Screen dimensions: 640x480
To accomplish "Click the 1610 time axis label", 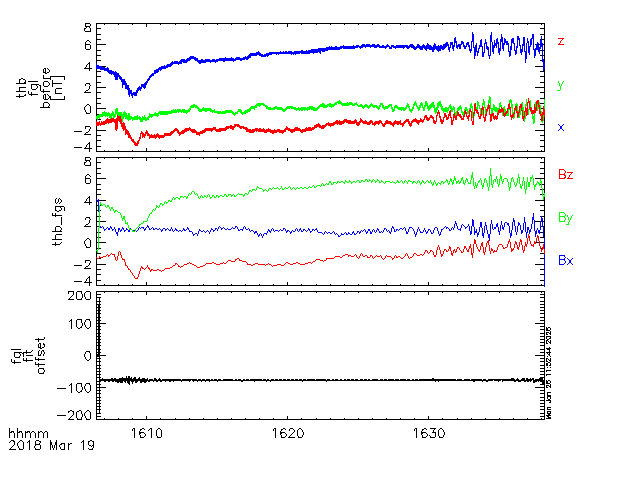I will pyautogui.click(x=147, y=433).
